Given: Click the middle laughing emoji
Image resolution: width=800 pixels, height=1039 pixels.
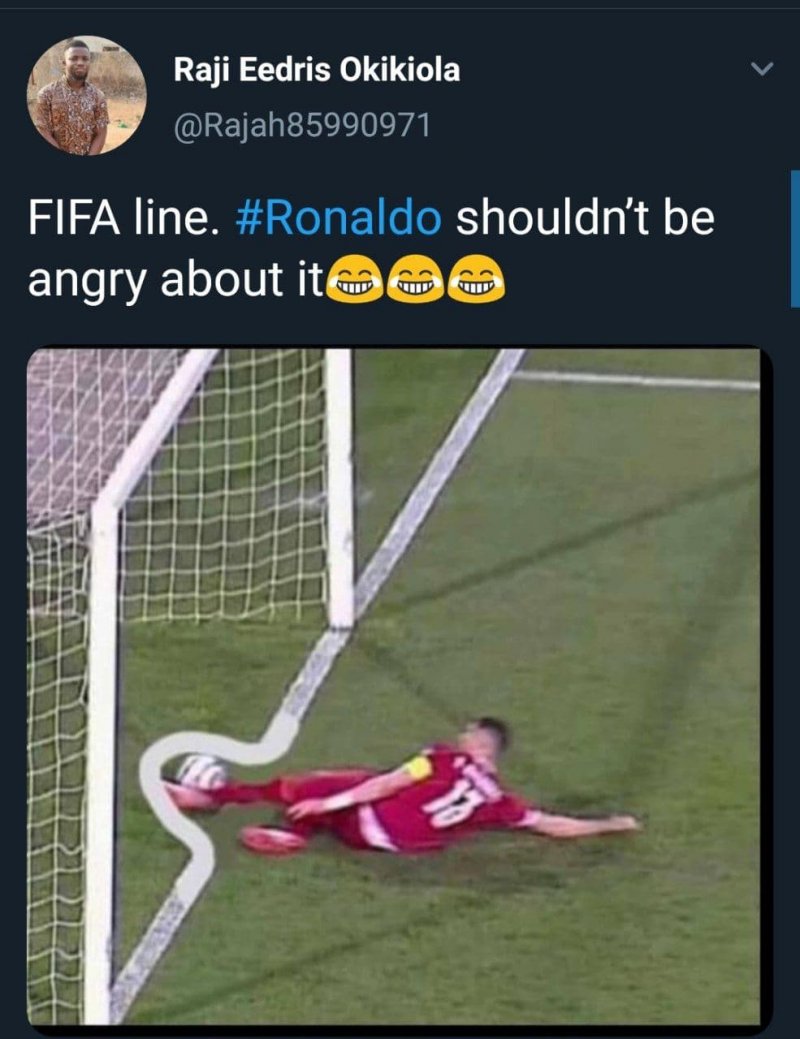Looking at the screenshot, I should coord(416,280).
